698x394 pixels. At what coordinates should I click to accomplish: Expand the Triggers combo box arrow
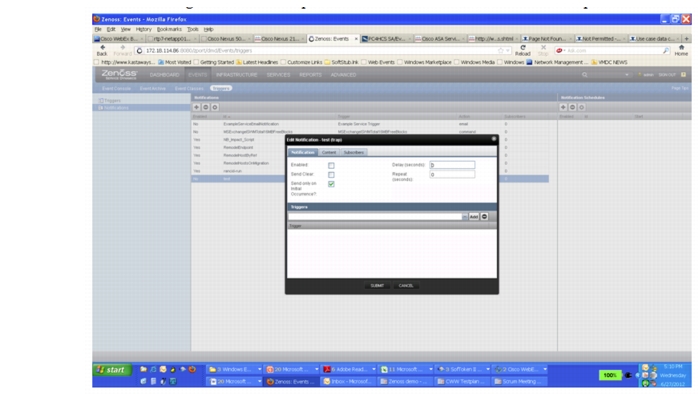(464, 216)
